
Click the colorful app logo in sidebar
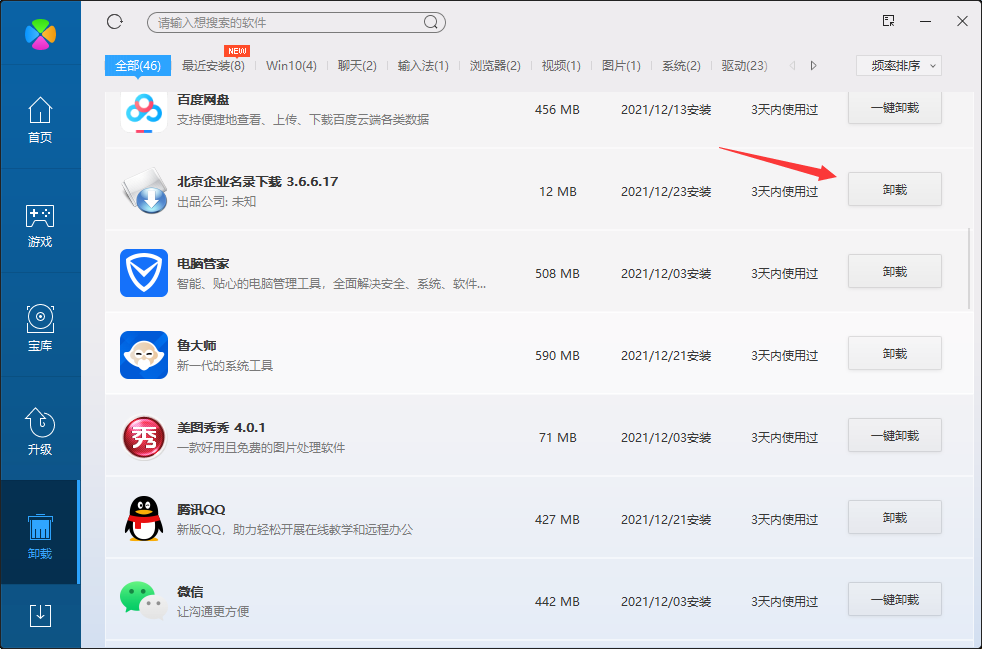point(41,33)
